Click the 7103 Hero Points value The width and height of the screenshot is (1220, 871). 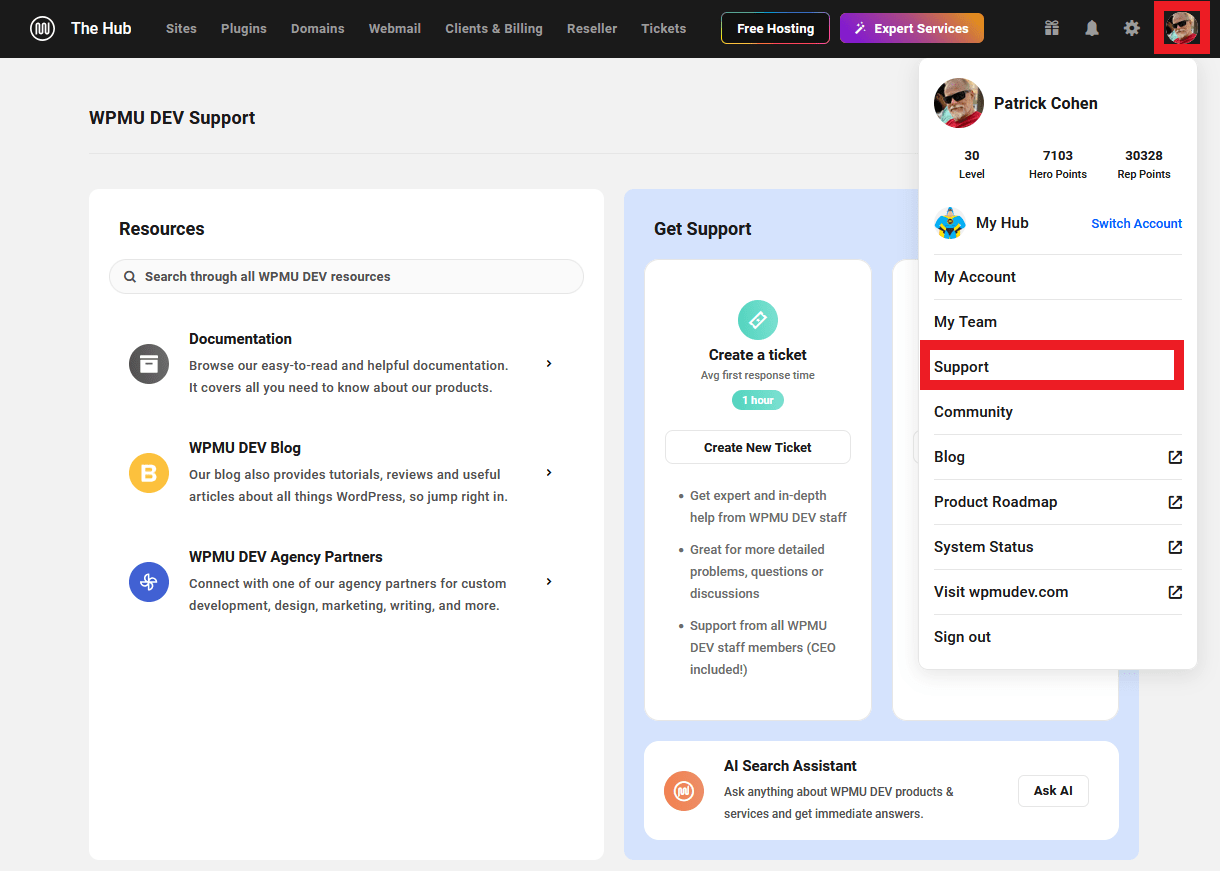pyautogui.click(x=1058, y=156)
